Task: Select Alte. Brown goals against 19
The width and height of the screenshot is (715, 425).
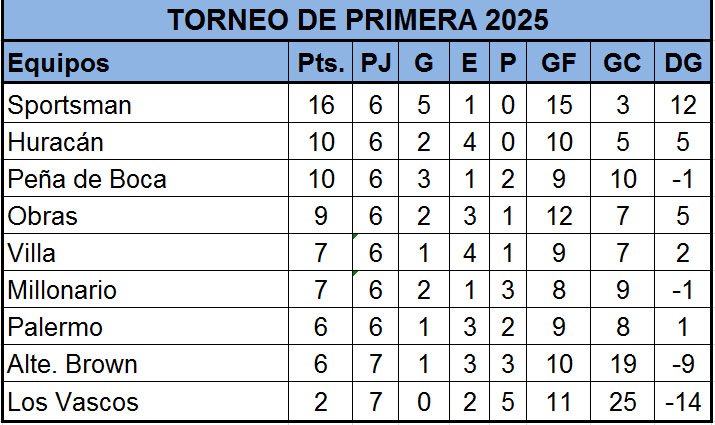Action: pyautogui.click(x=622, y=363)
